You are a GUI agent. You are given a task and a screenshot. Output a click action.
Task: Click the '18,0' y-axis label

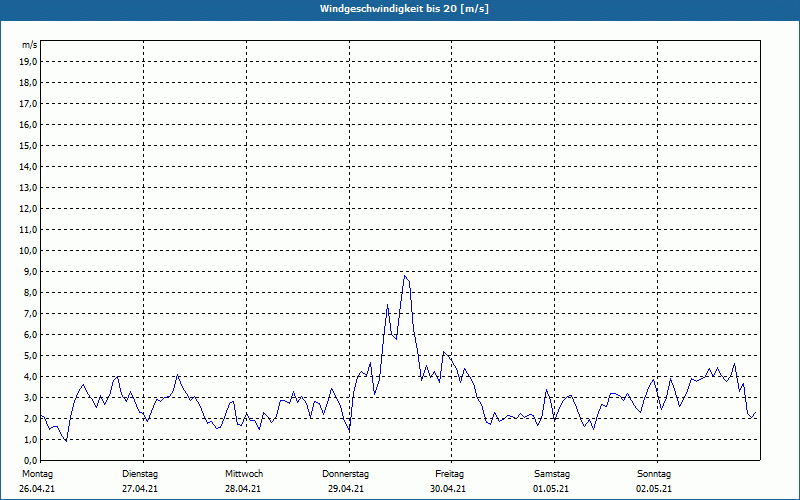(x=29, y=83)
